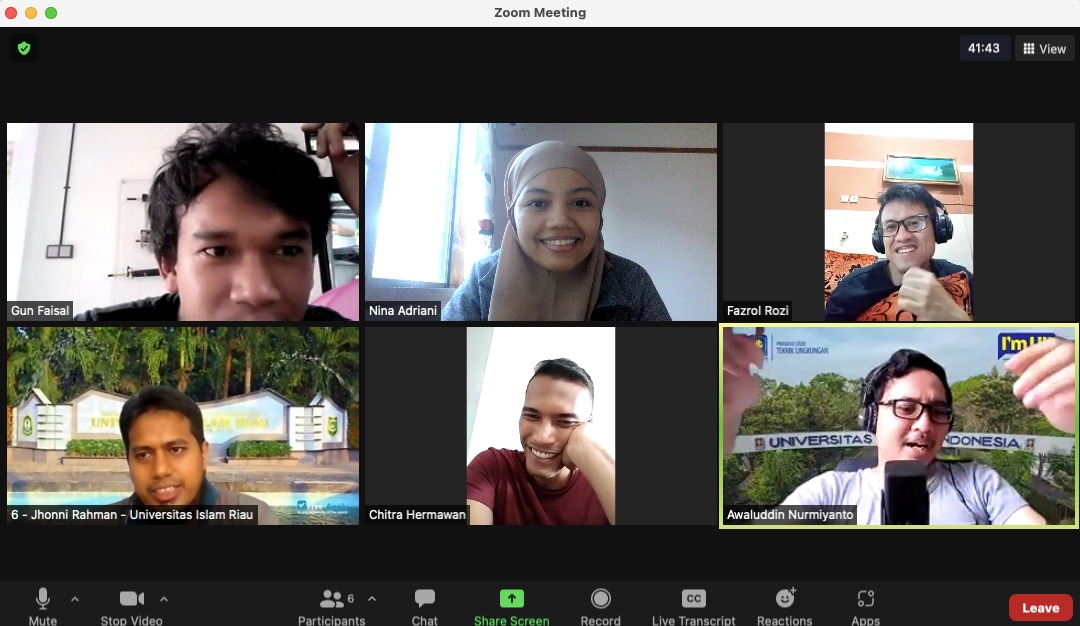
Task: Click the green Share Screen icon
Action: (512, 599)
